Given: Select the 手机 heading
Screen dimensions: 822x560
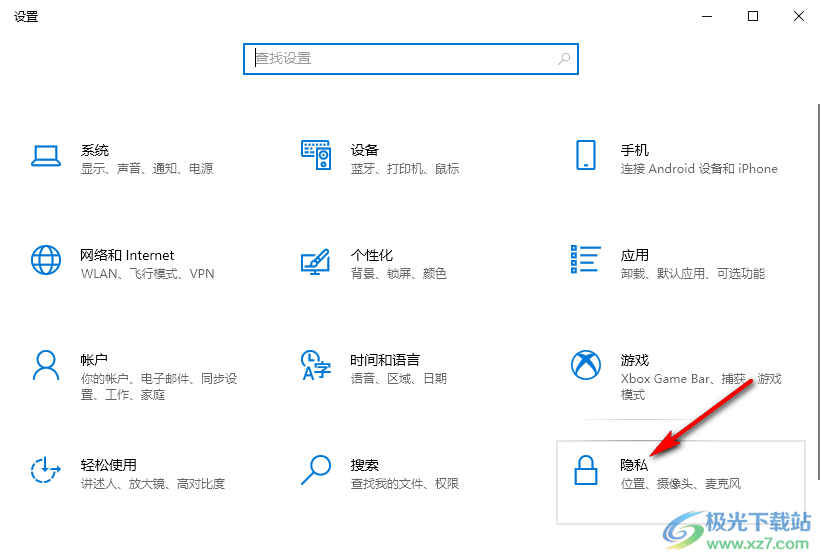Looking at the screenshot, I should [x=635, y=150].
